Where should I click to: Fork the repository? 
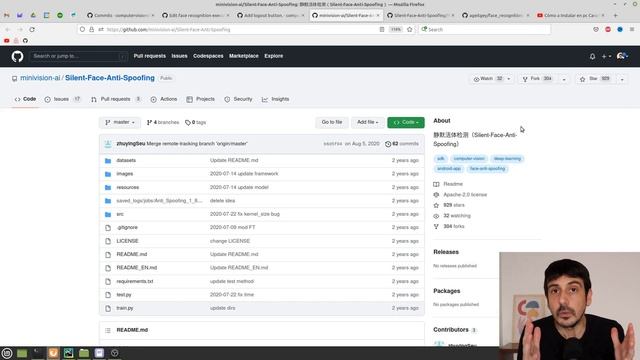click(x=538, y=79)
